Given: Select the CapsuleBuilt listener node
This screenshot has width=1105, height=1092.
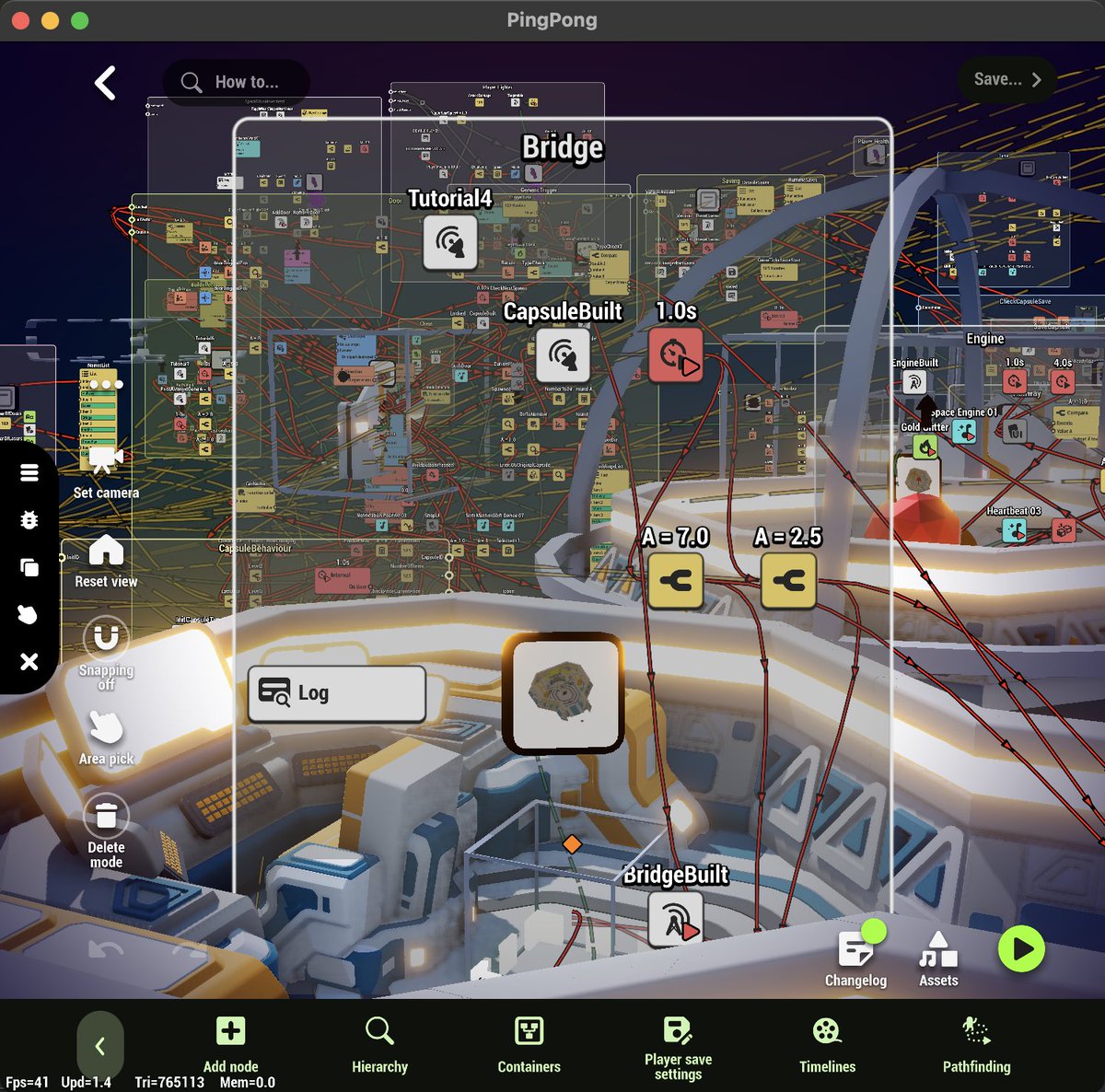Looking at the screenshot, I should point(563,355).
